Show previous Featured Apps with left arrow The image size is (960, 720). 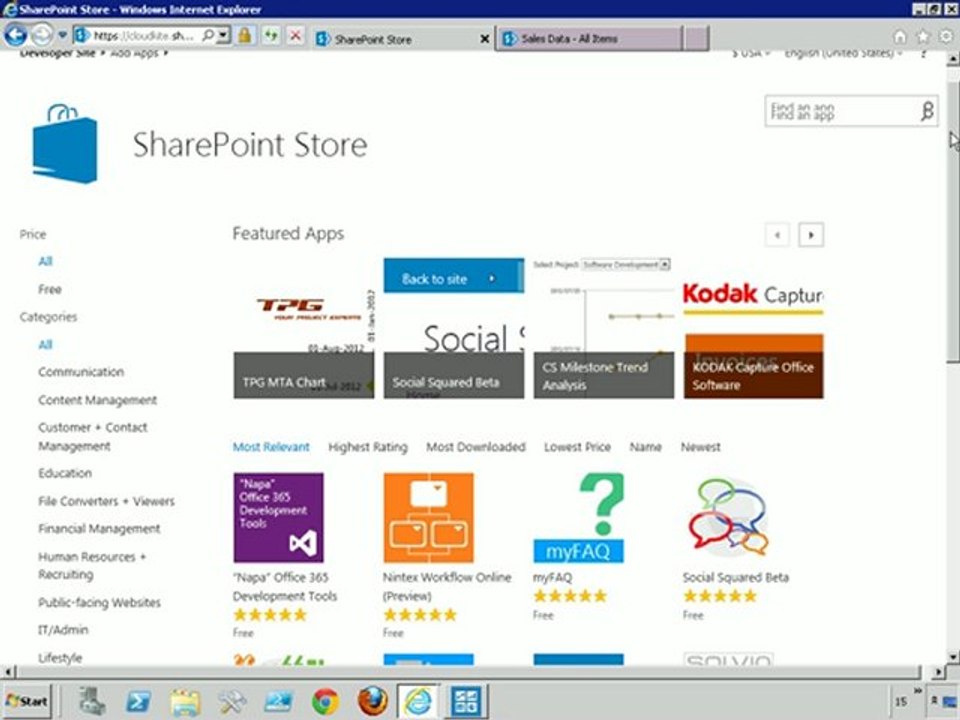(778, 235)
